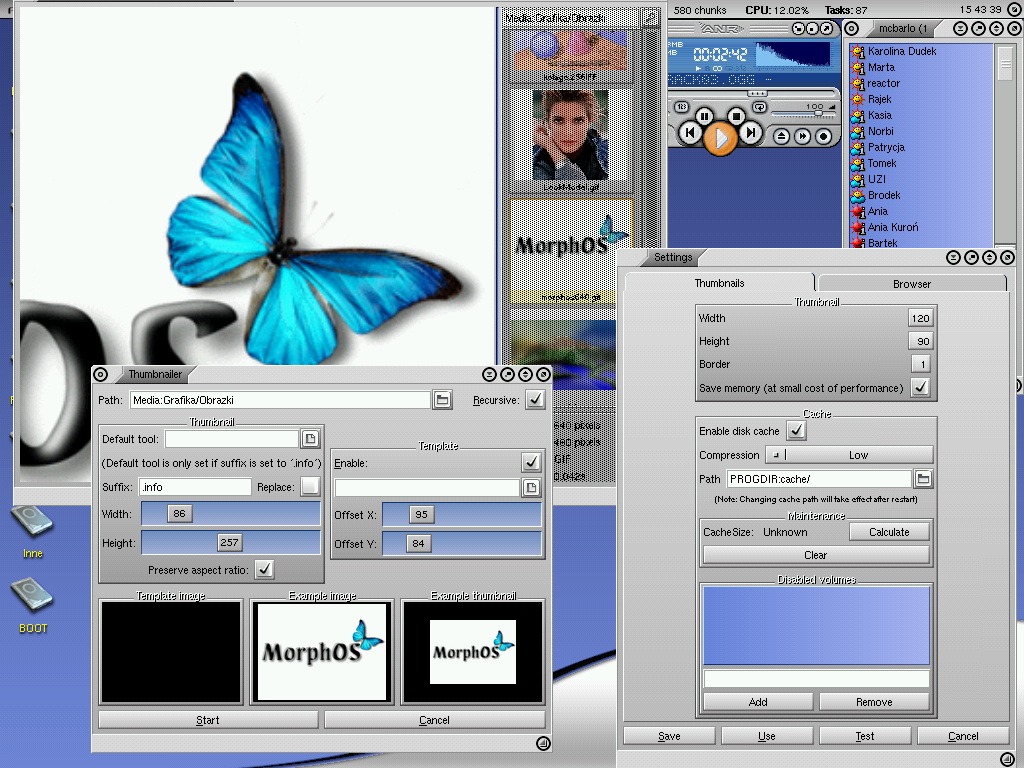Image resolution: width=1024 pixels, height=768 pixels.
Task: Click the image browser top-right zoom icon
Action: coord(650,18)
